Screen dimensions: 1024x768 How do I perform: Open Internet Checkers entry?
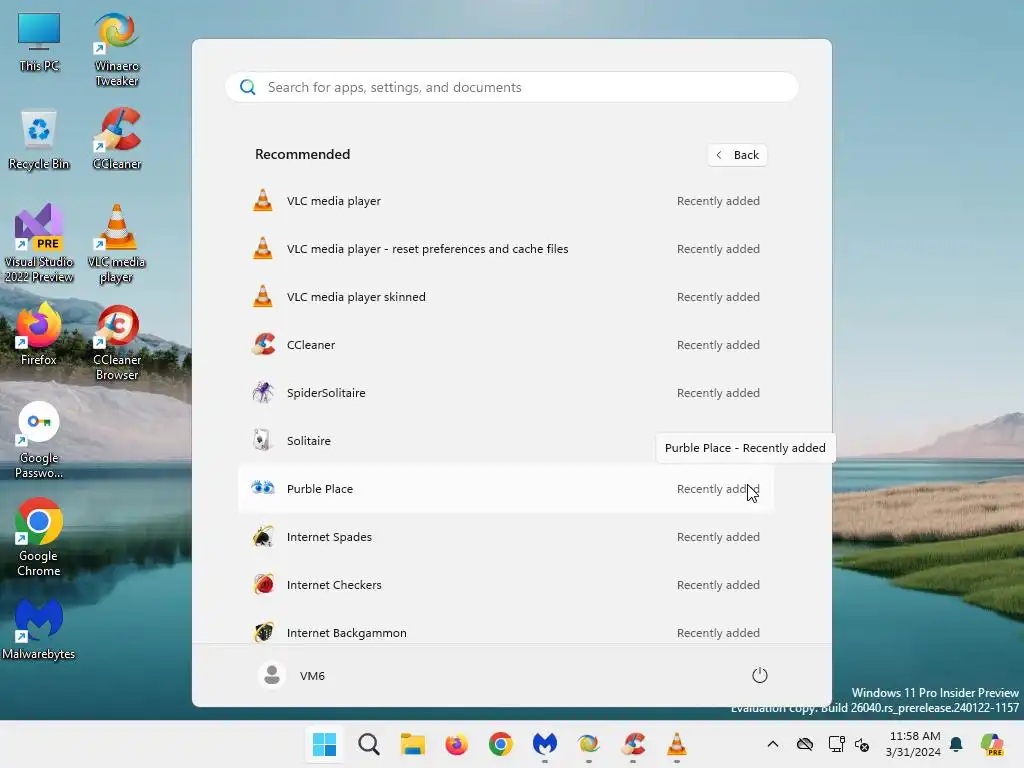(505, 585)
